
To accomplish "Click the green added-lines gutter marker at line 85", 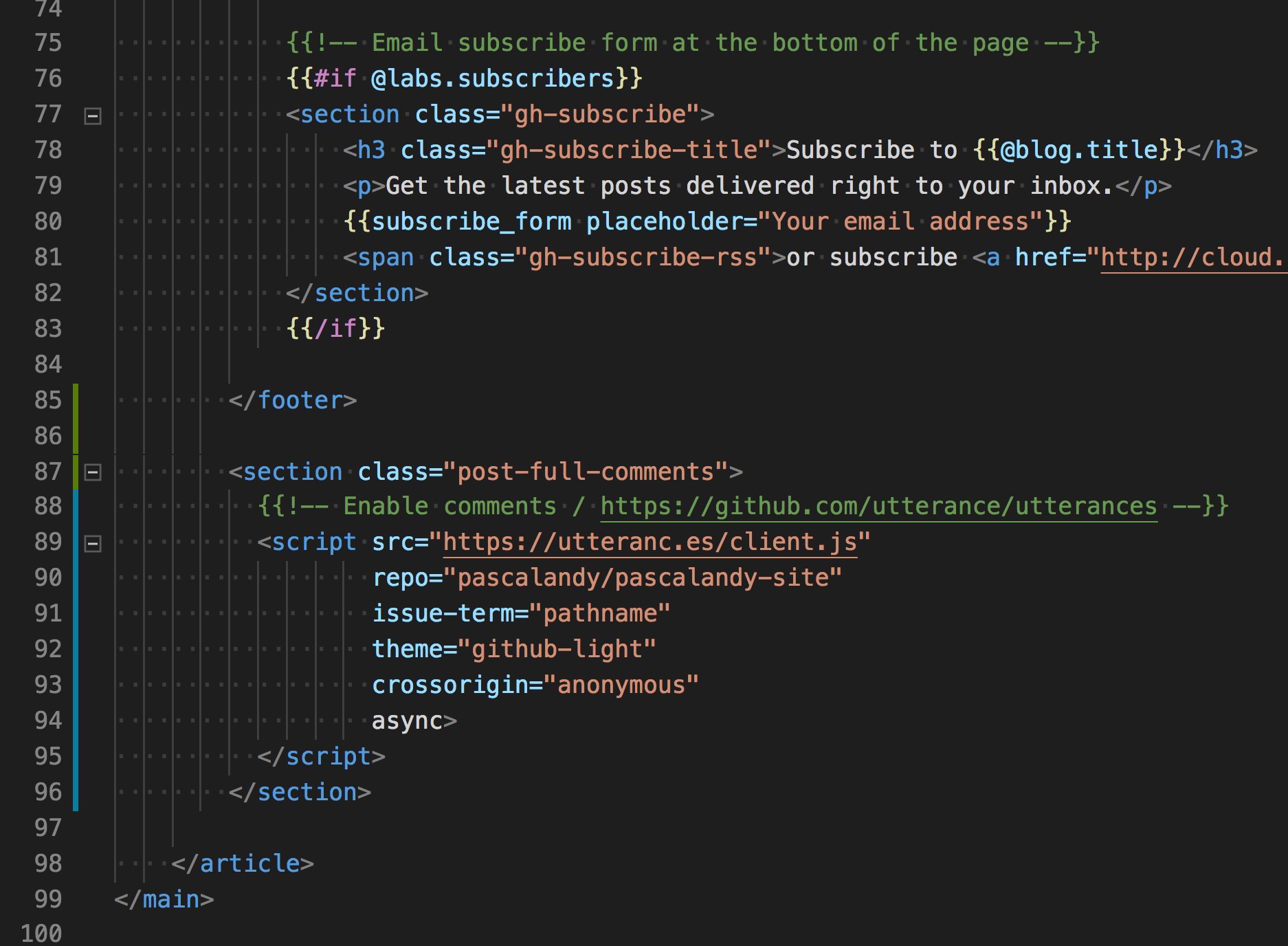I will coord(76,401).
